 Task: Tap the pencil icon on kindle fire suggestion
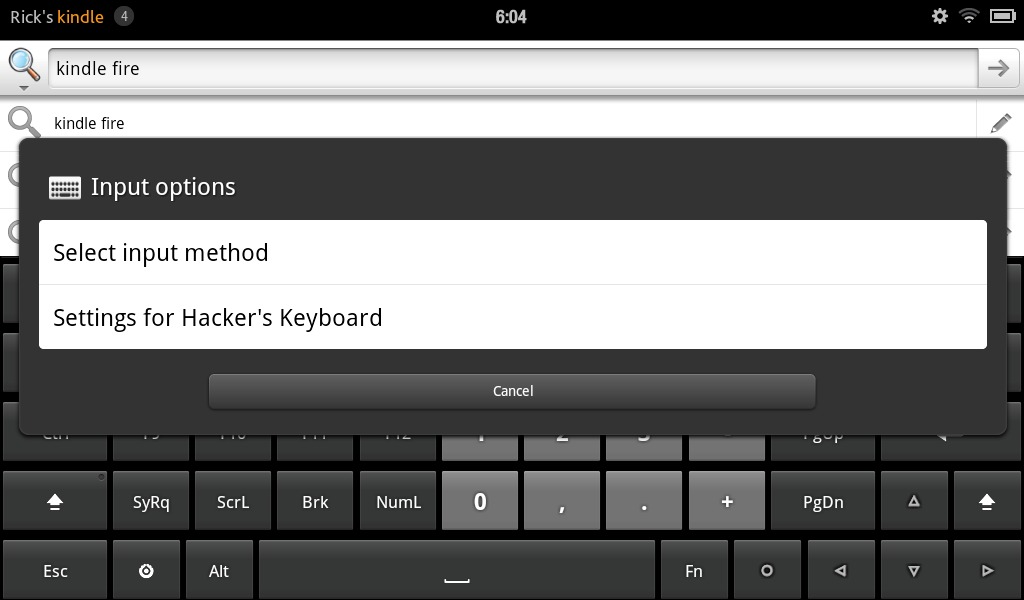(x=1000, y=123)
